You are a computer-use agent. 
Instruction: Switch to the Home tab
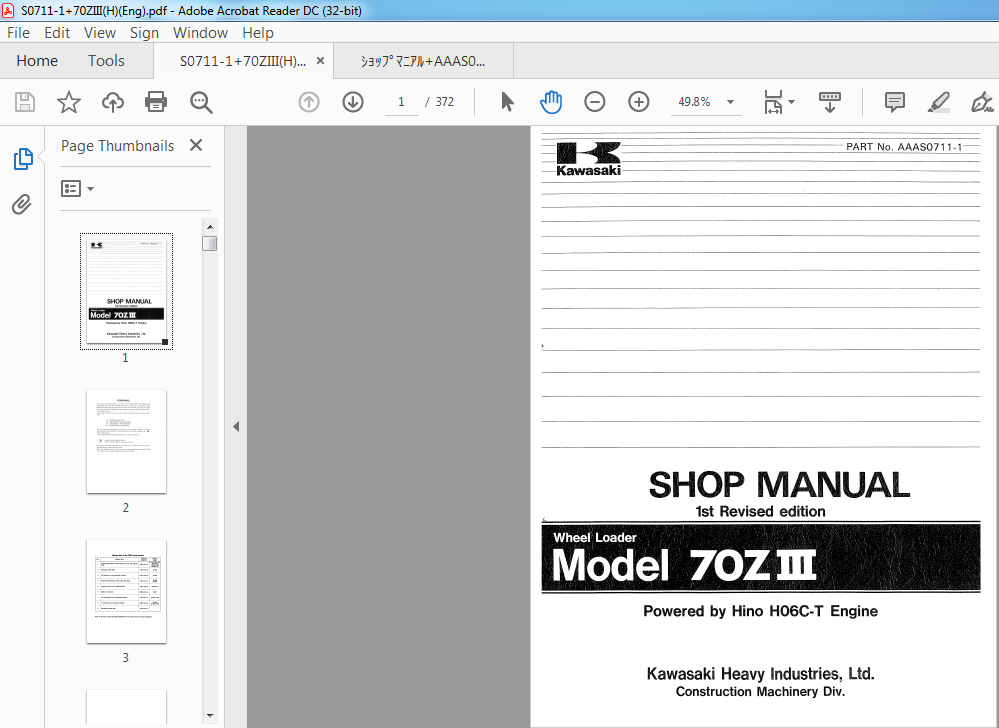click(37, 61)
